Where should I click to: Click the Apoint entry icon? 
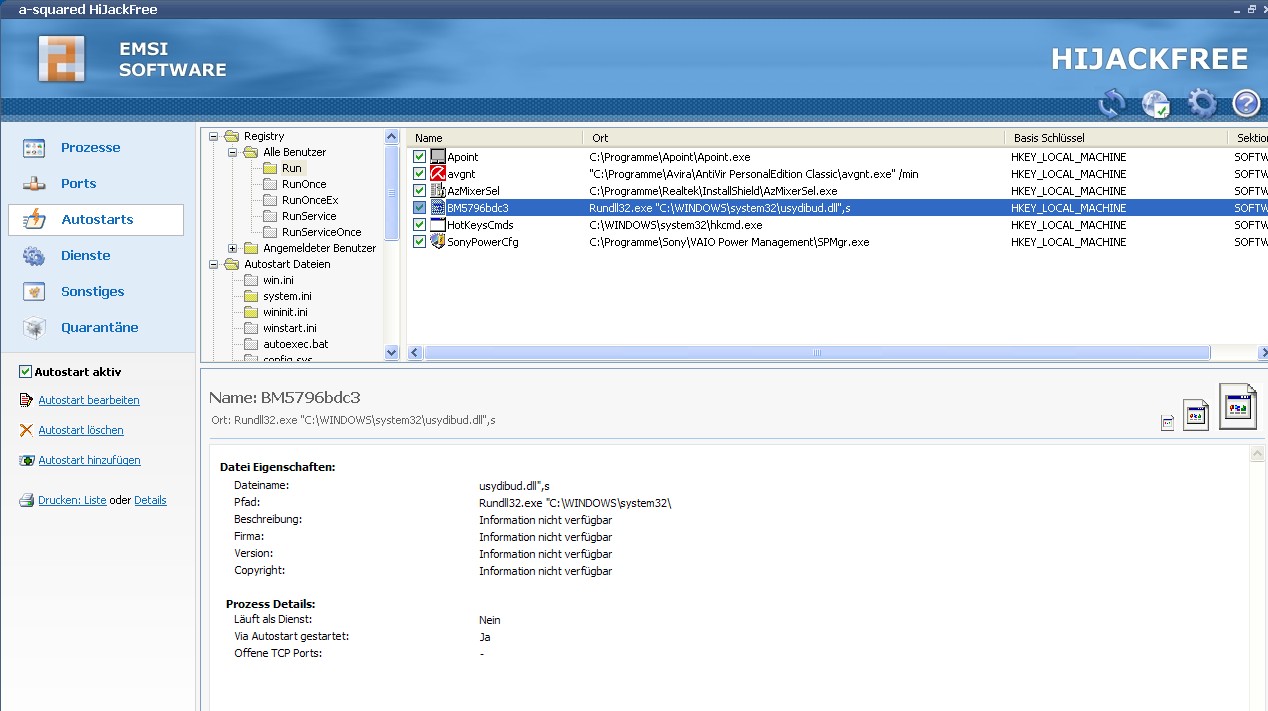[438, 157]
